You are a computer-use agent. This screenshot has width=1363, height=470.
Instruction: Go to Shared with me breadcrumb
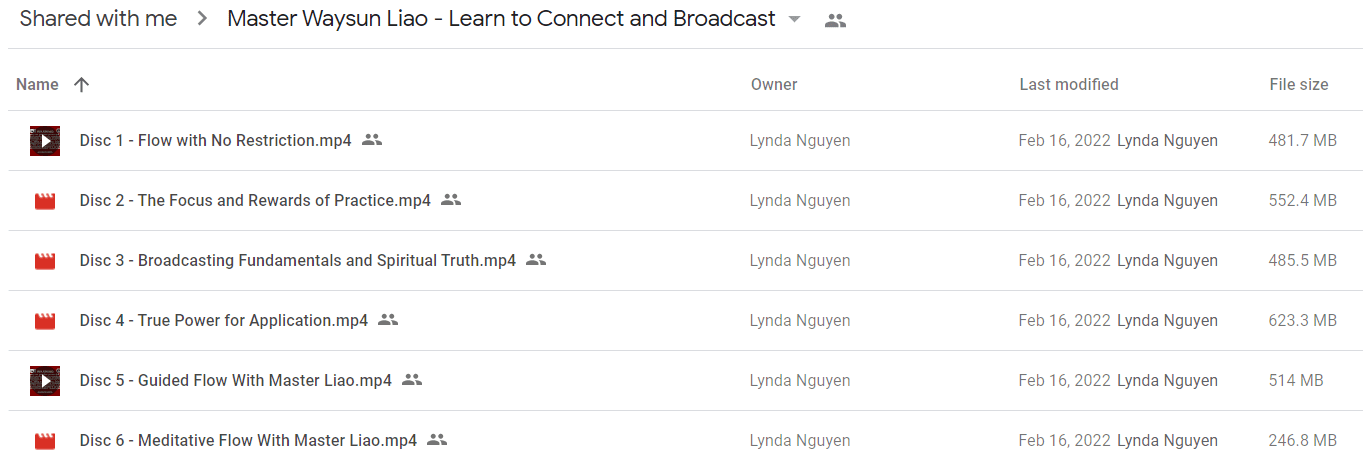(x=98, y=18)
